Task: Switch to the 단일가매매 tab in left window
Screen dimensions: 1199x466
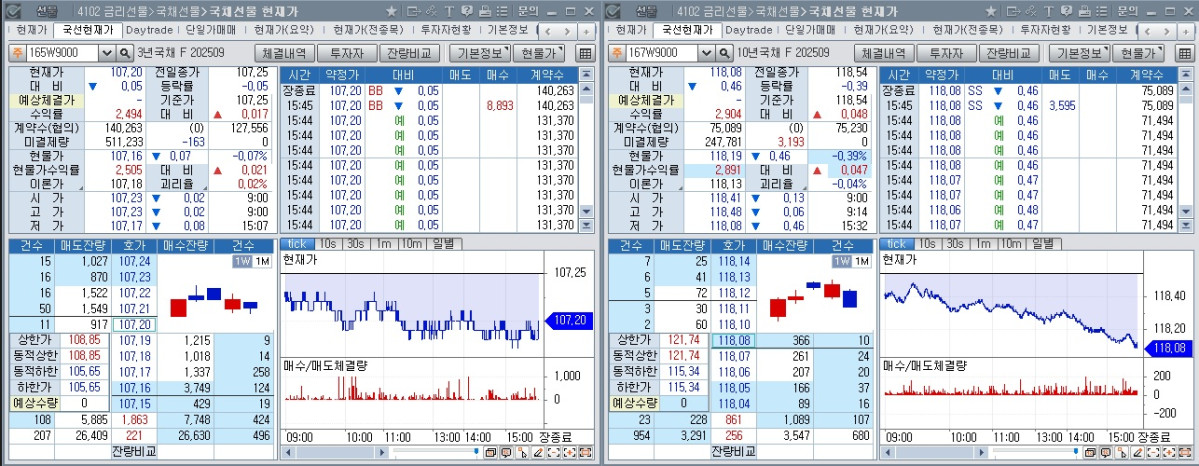Action: [210, 30]
